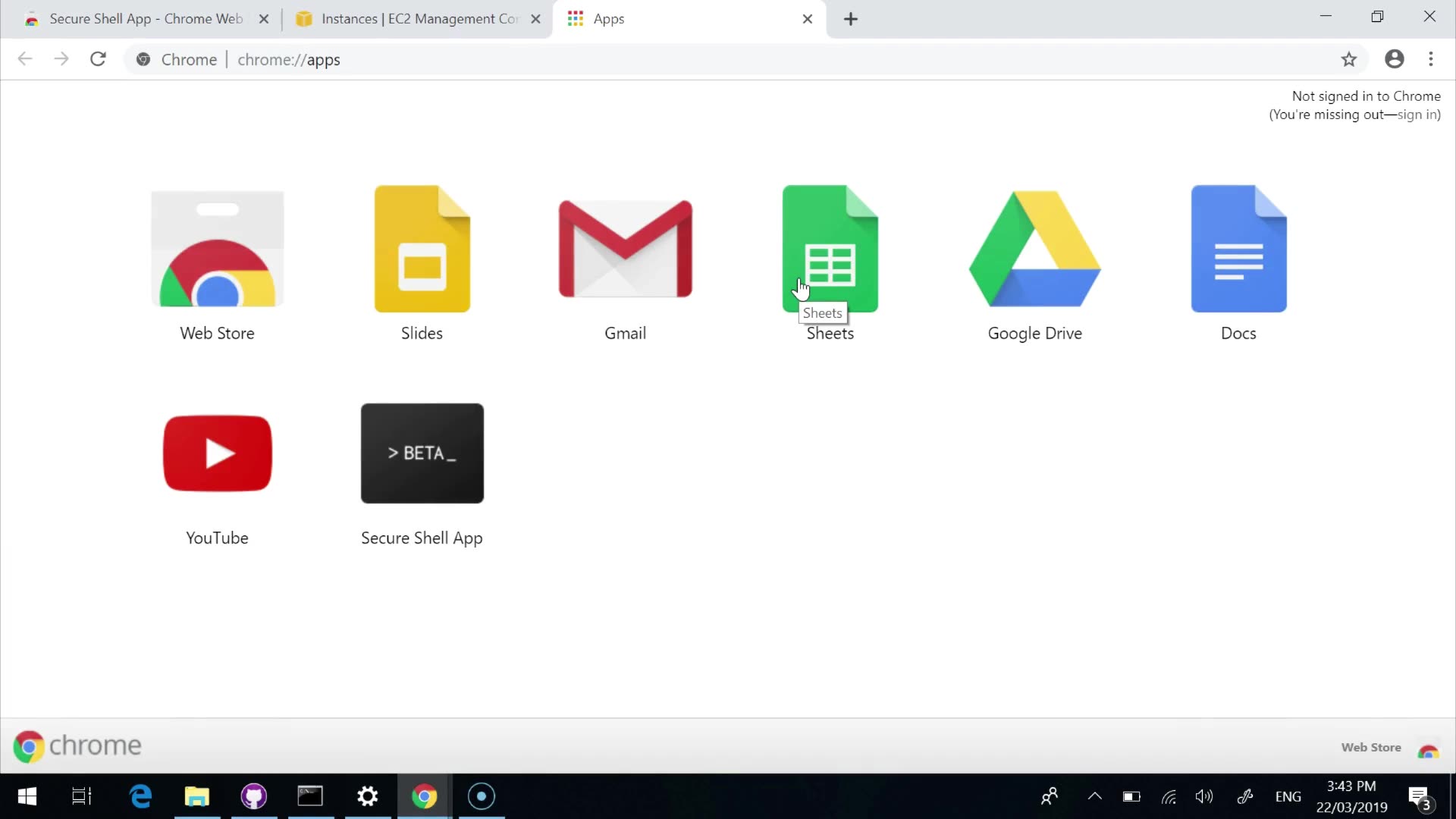Launch Google Sheets app
This screenshot has height=819, width=1456.
coord(830,249)
